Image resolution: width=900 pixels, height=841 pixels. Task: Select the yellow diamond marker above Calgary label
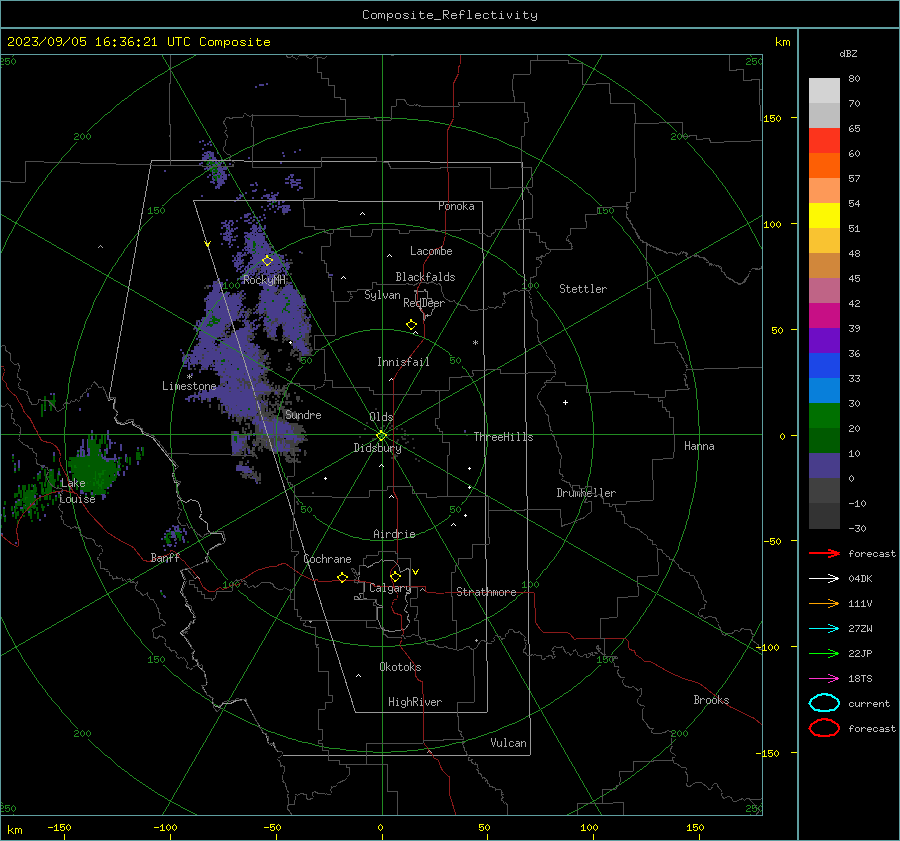pyautogui.click(x=395, y=576)
